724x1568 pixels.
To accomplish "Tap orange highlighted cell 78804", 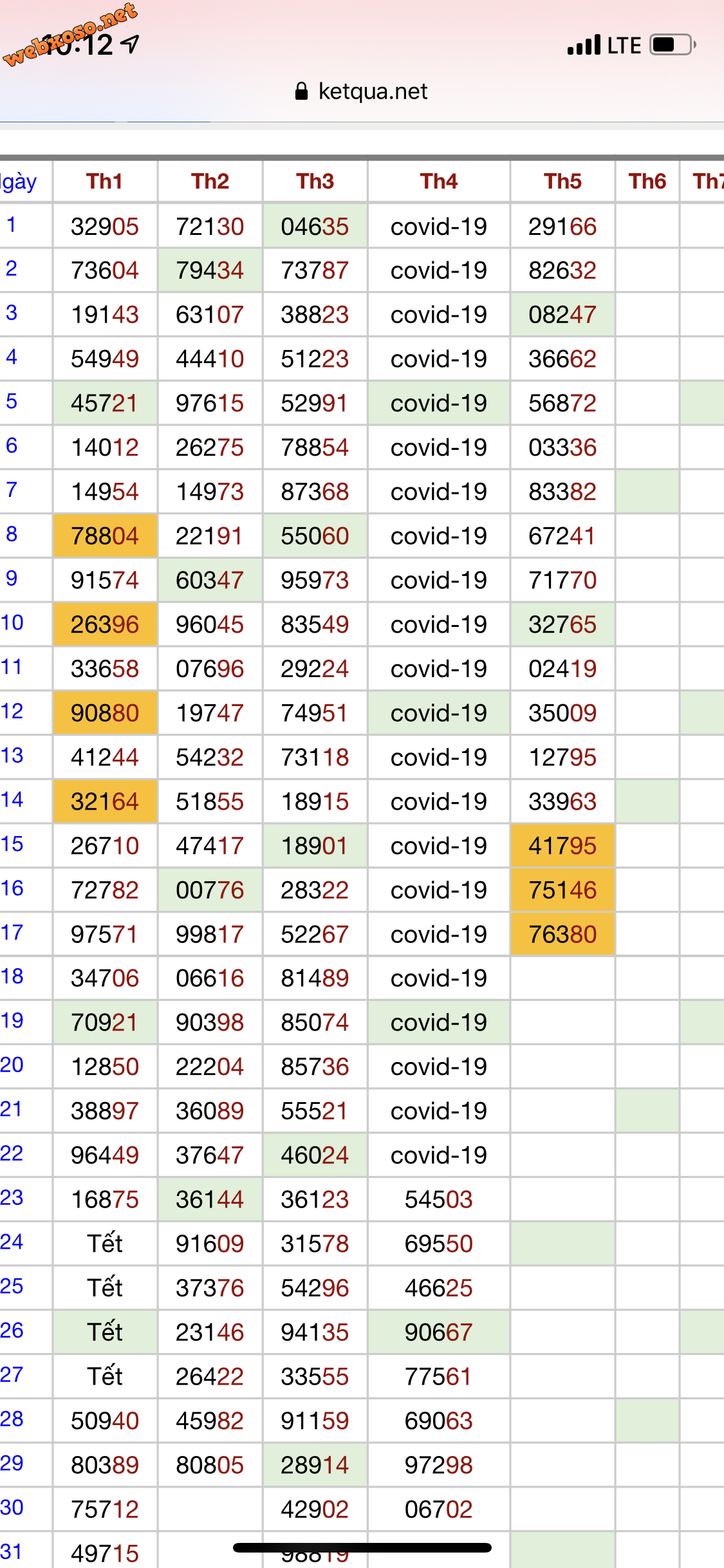I will click(x=105, y=536).
